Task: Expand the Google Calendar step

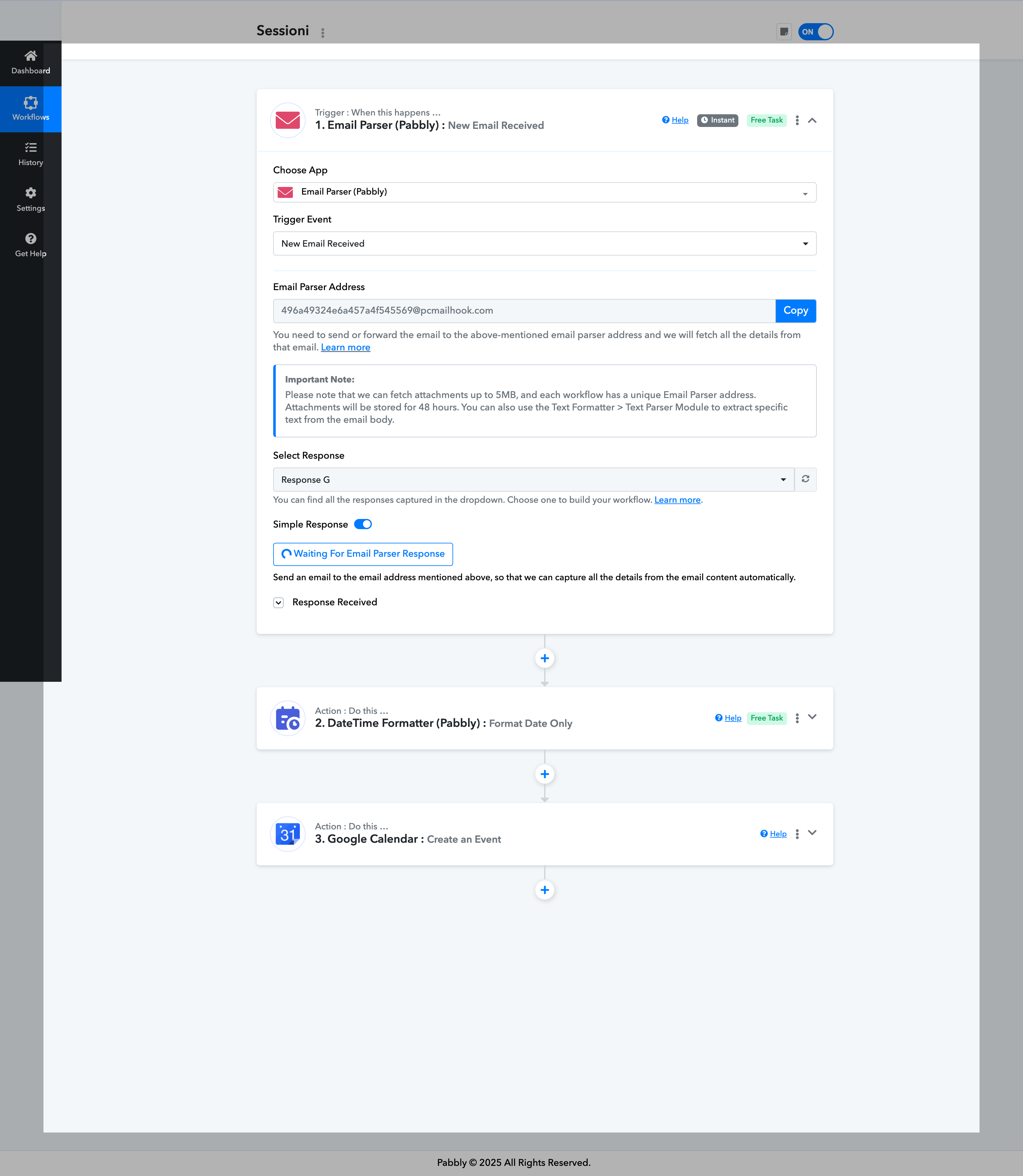Action: click(x=812, y=833)
